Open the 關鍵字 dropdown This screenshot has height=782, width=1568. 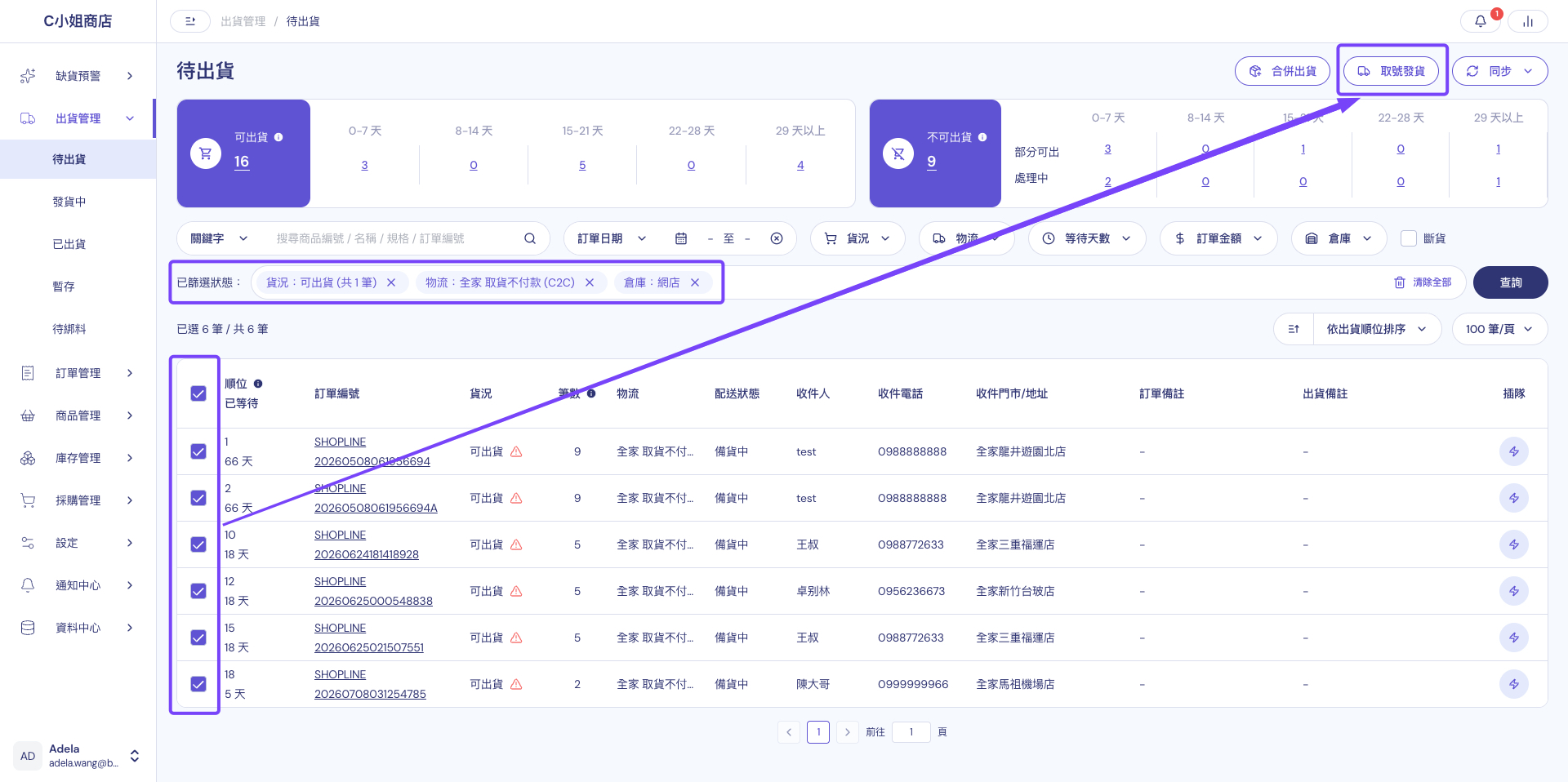coord(219,238)
